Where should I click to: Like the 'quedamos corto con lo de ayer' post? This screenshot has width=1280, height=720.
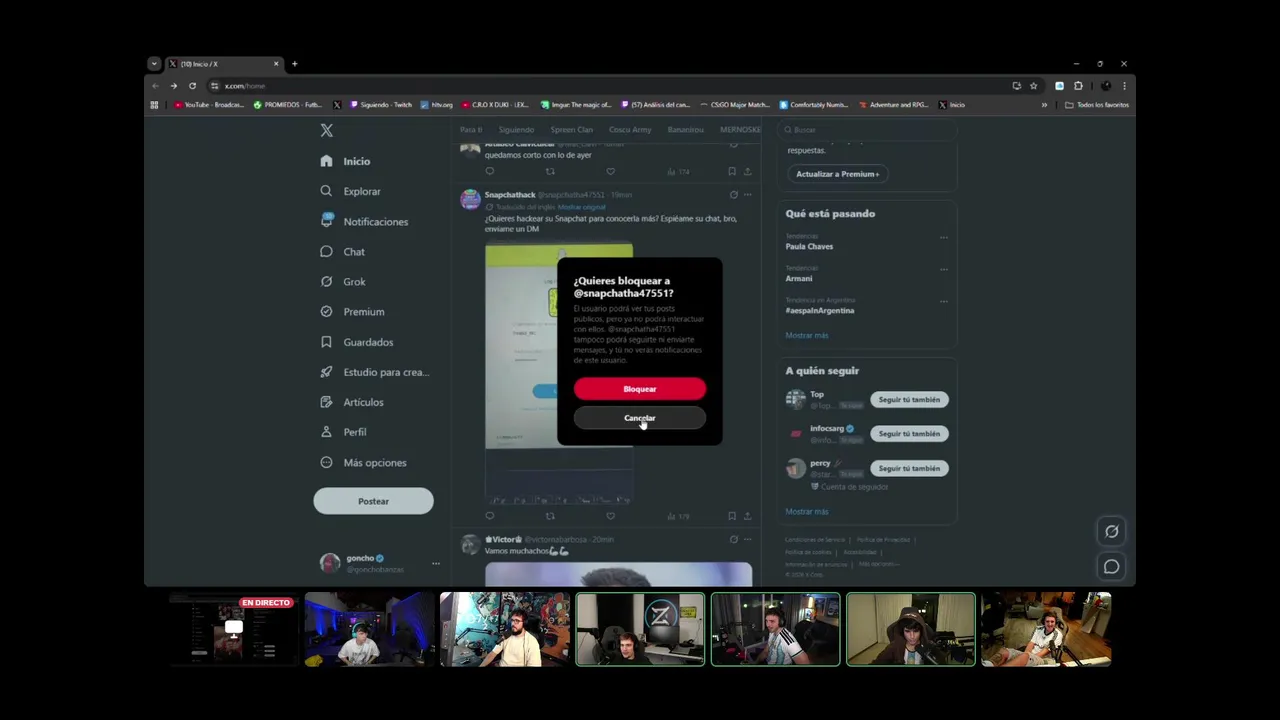610,171
